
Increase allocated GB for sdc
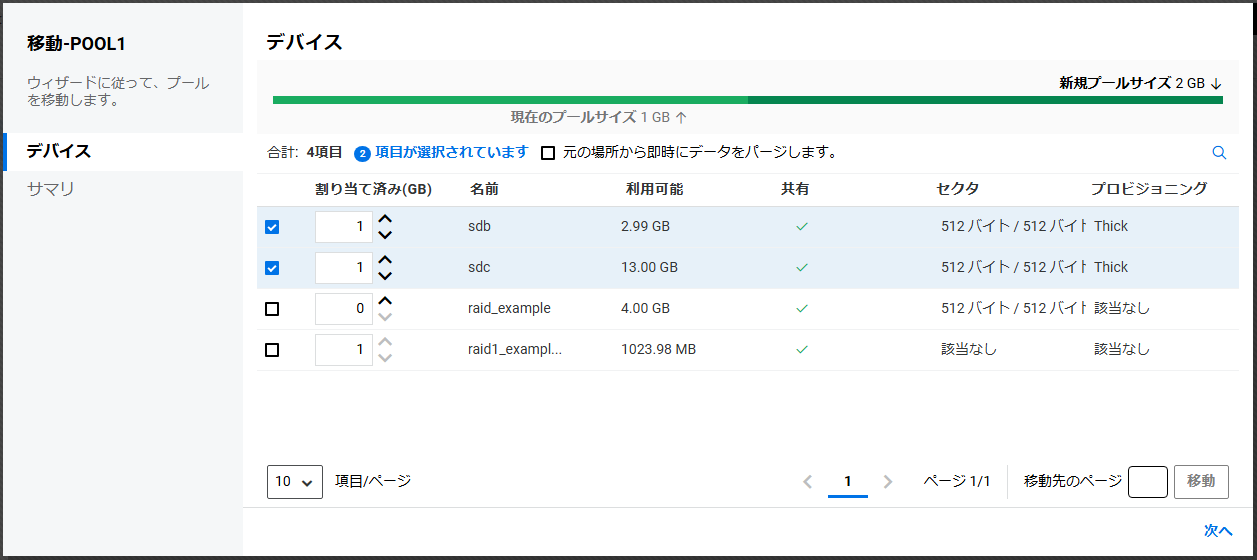coord(385,260)
